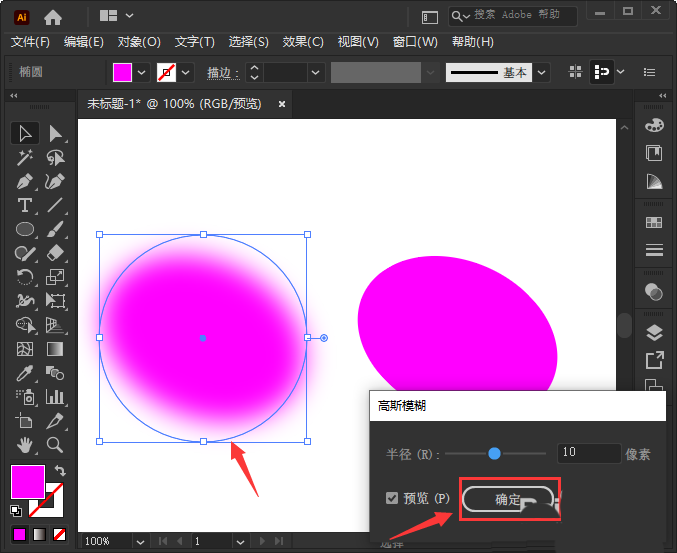
Task: Toggle the 预览 (Preview) checkbox
Action: pos(392,499)
